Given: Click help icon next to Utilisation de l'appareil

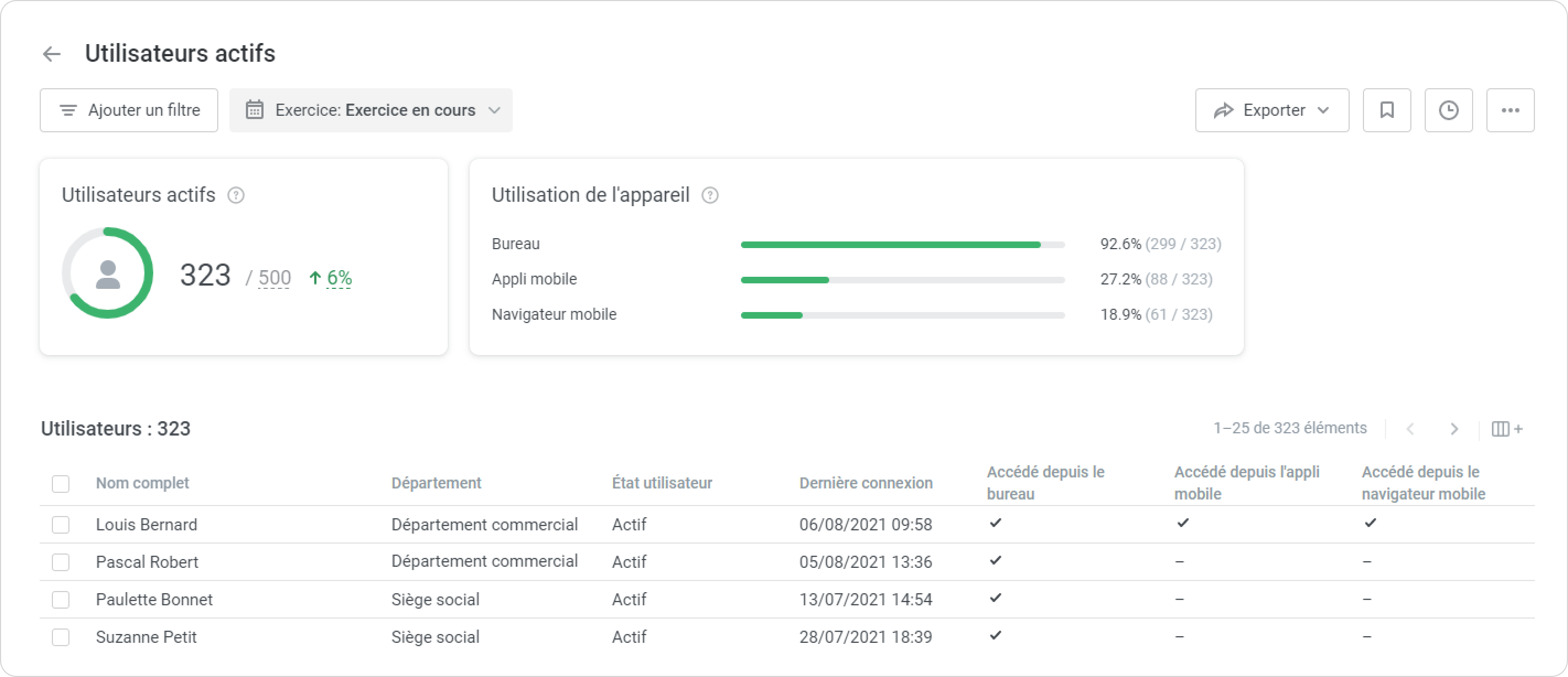Looking at the screenshot, I should pos(710,195).
